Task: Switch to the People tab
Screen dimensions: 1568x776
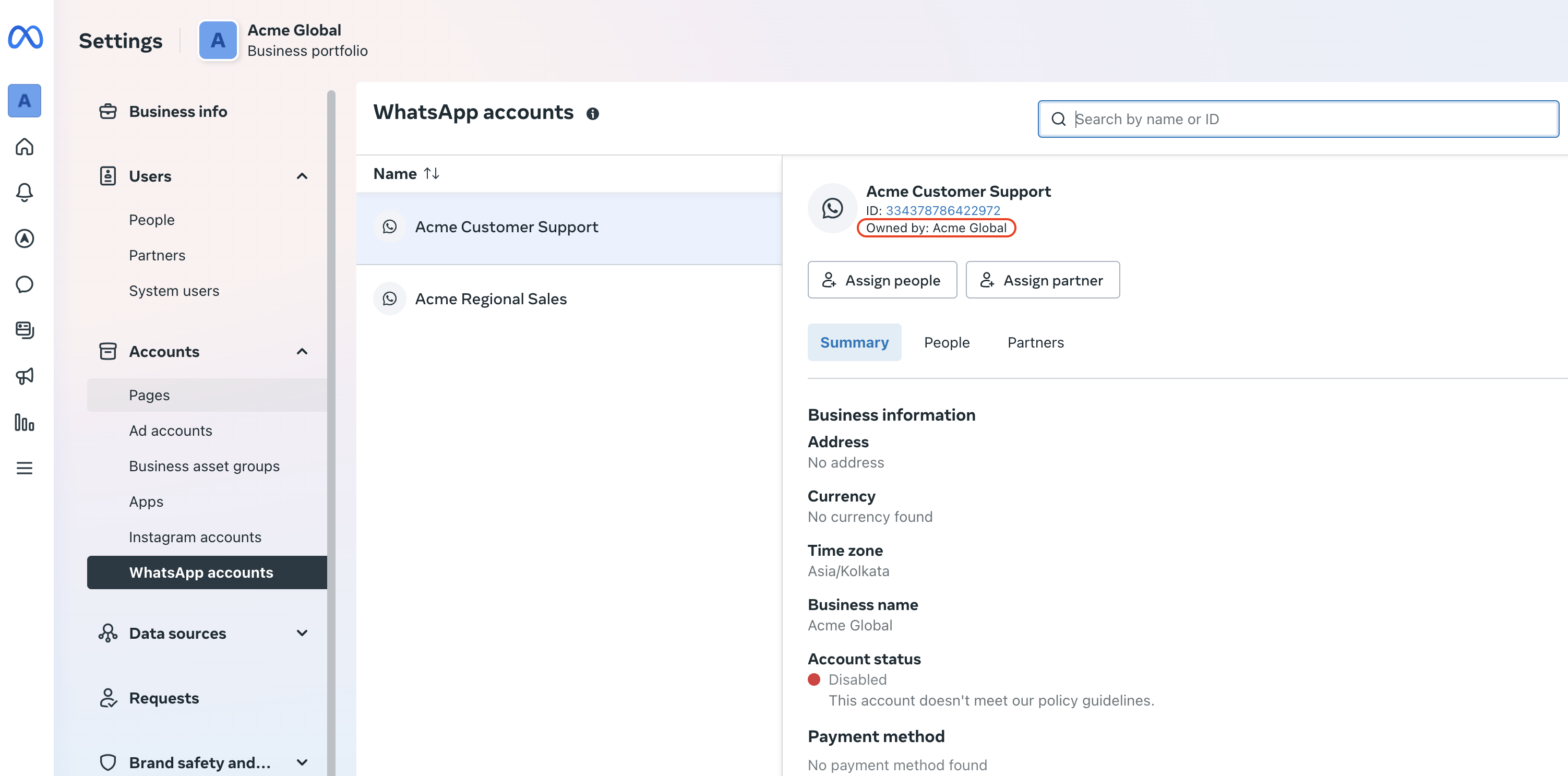Action: (x=947, y=342)
